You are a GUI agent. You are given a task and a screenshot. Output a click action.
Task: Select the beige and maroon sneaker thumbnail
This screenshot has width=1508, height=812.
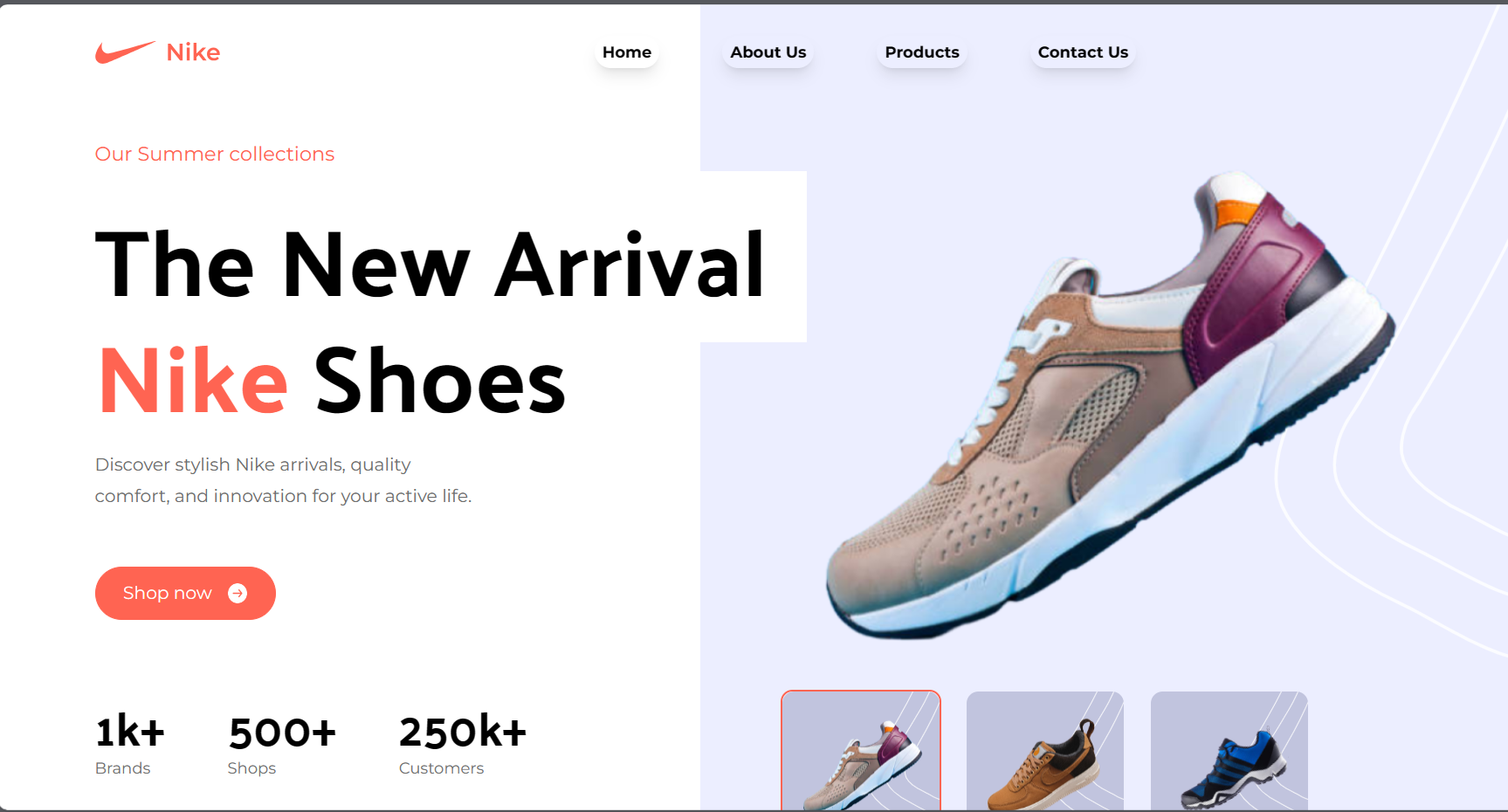pos(861,751)
